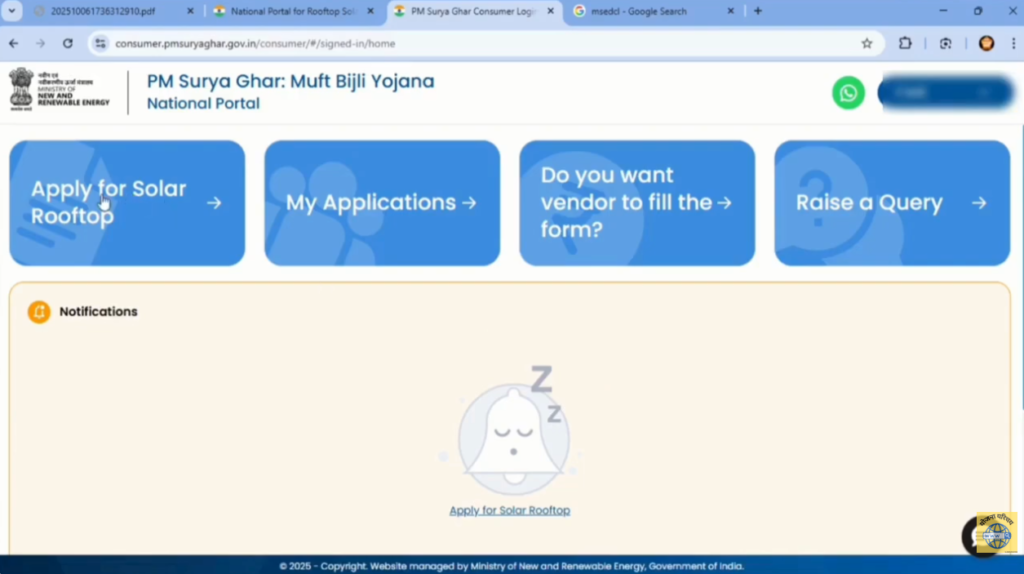The image size is (1024, 574).
Task: Open WhatsApp support via green icon
Action: [x=848, y=93]
